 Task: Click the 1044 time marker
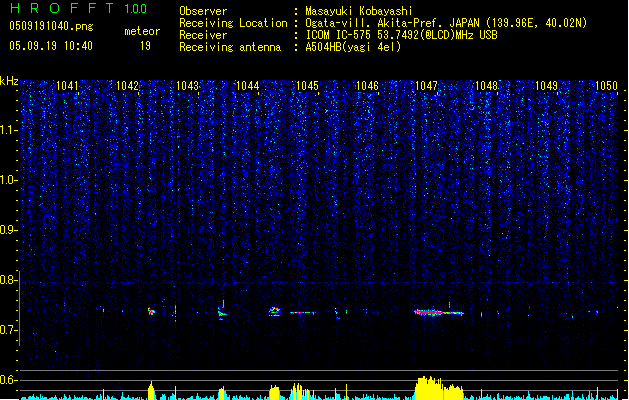coord(248,86)
